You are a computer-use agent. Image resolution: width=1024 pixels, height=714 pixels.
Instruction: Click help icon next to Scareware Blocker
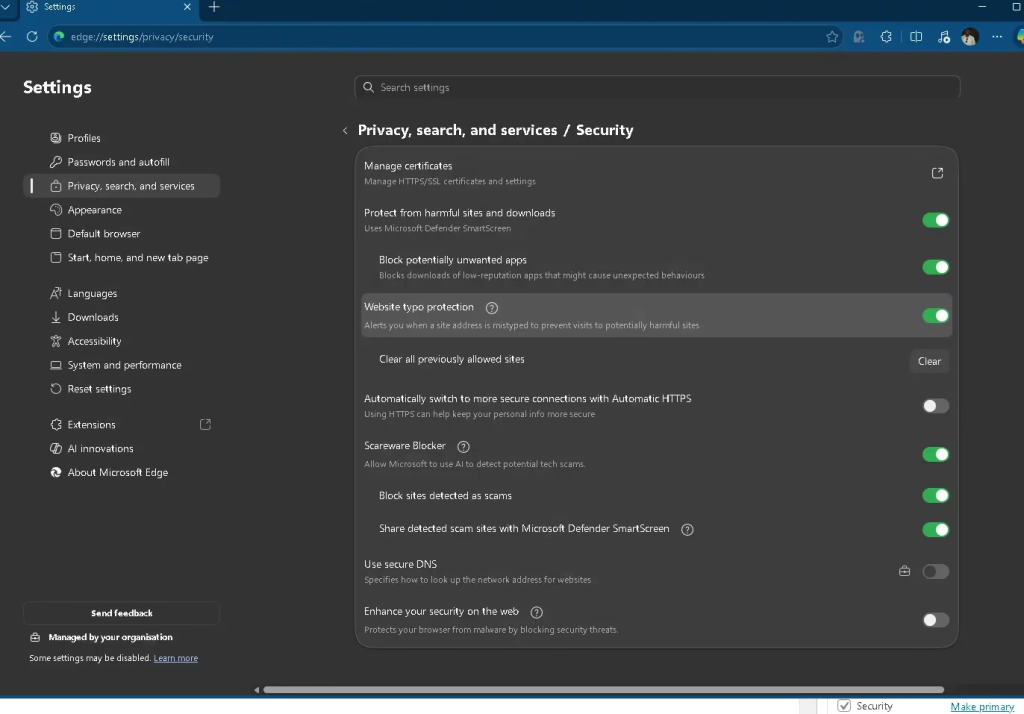pos(463,447)
